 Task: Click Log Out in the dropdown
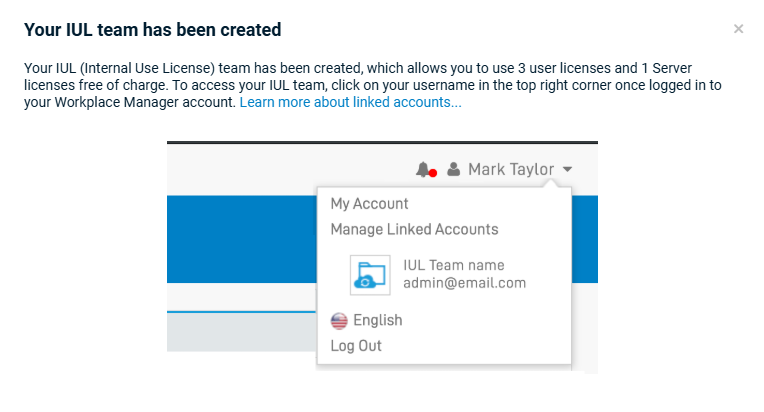point(356,346)
